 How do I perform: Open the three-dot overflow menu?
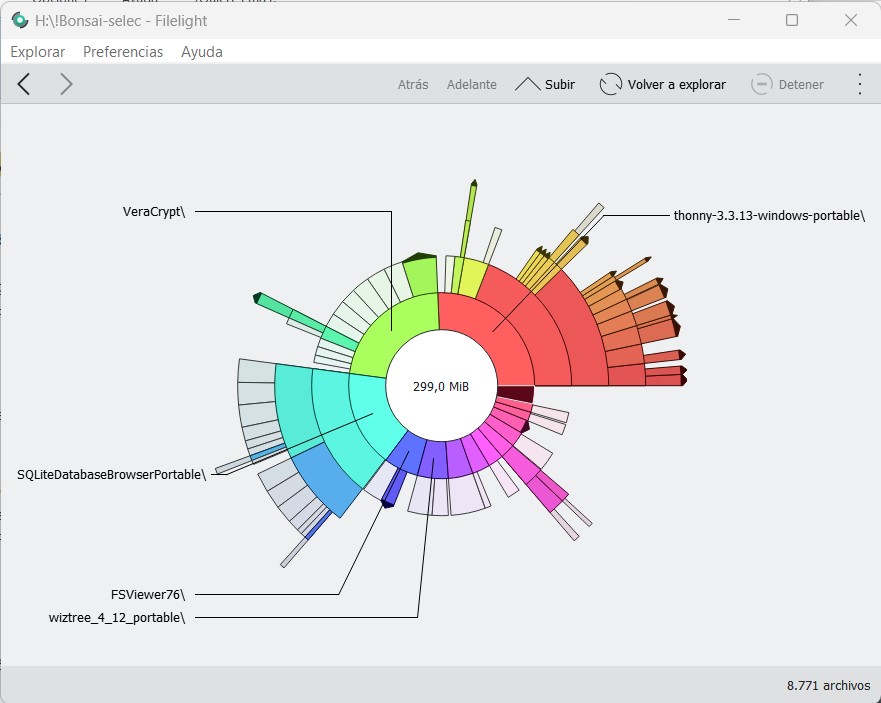pos(859,85)
